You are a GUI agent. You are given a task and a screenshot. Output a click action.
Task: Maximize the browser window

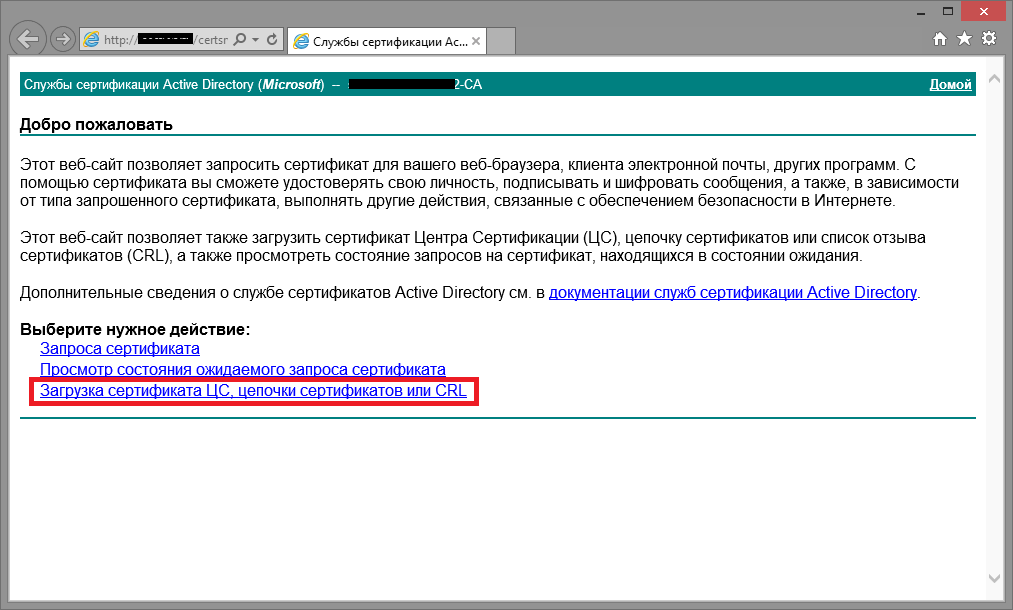(x=948, y=12)
